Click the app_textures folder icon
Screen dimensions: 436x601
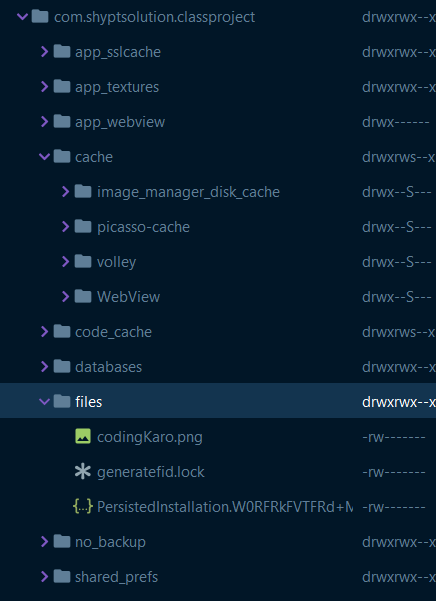click(62, 86)
